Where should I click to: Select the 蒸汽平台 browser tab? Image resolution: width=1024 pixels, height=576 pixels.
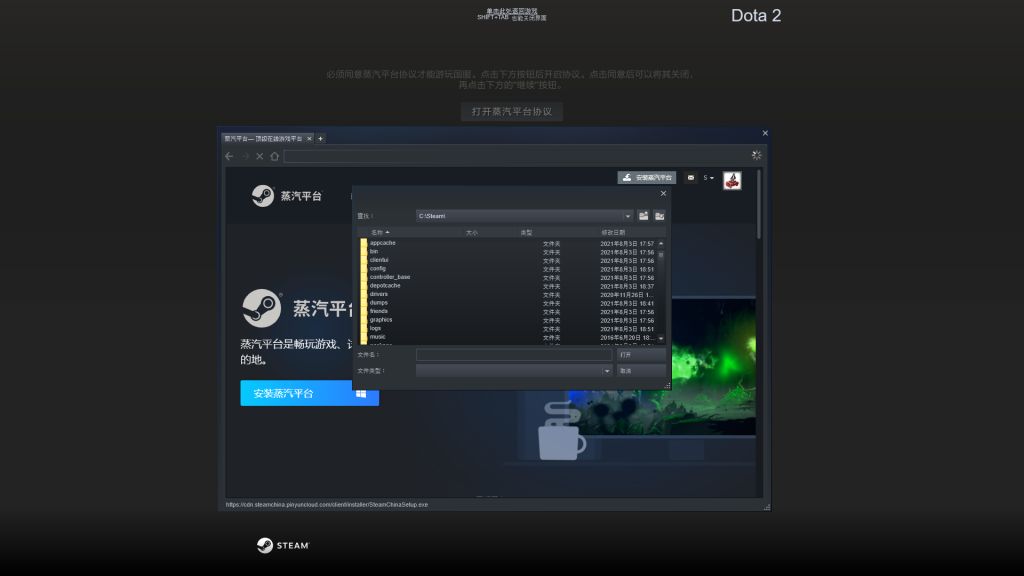pos(262,140)
